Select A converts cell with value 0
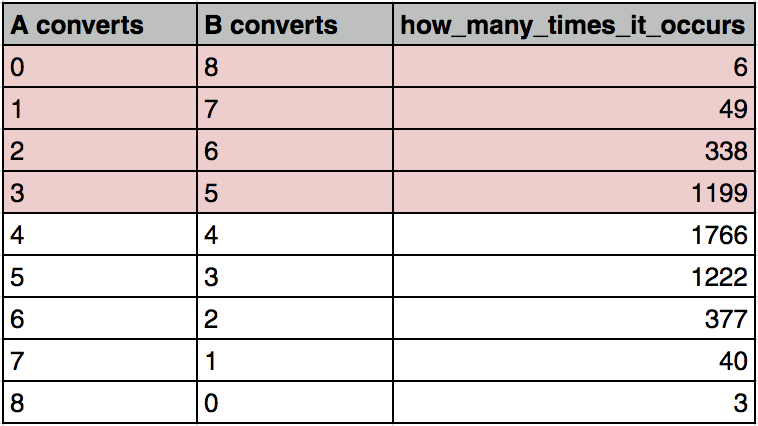 [100, 66]
